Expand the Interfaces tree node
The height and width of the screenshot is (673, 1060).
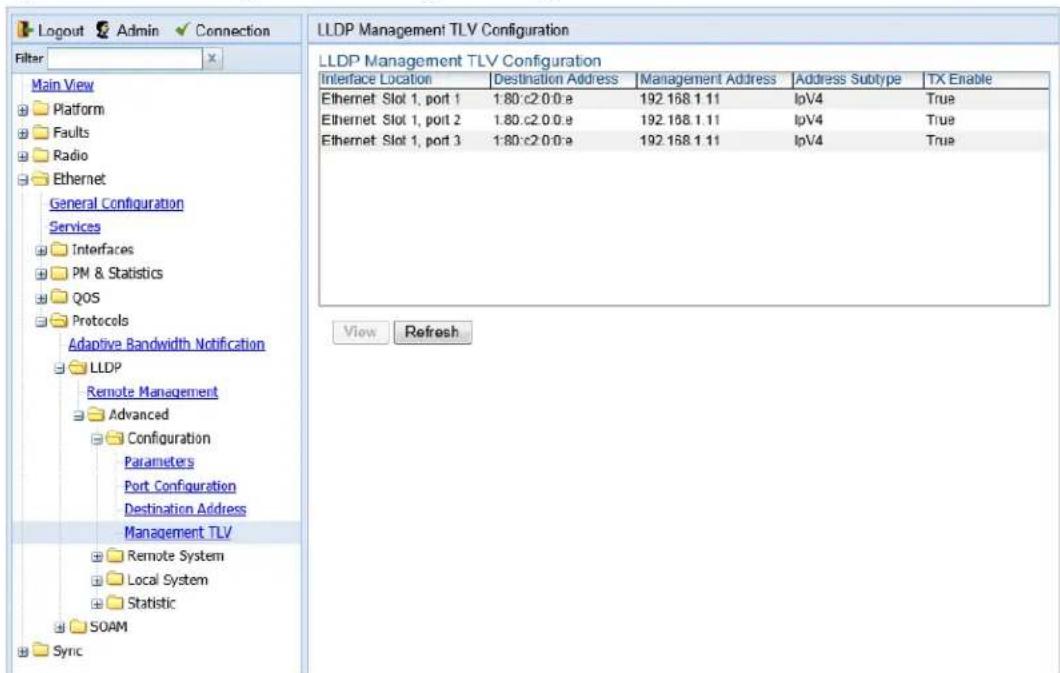coord(41,251)
